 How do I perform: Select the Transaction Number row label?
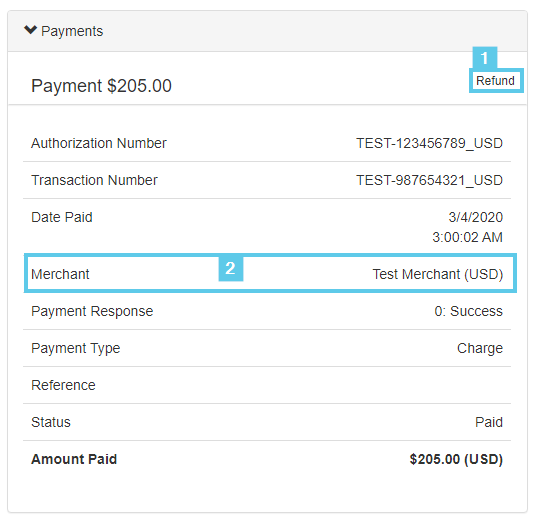pyautogui.click(x=94, y=180)
